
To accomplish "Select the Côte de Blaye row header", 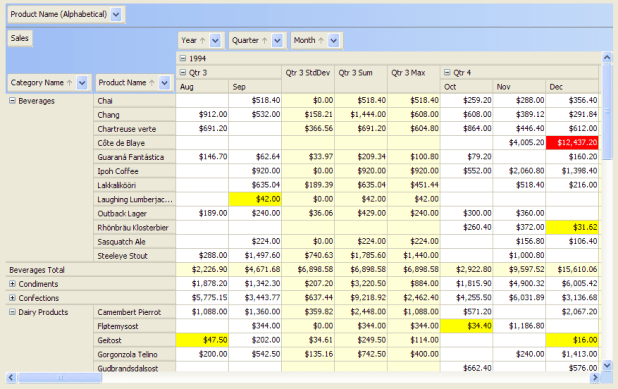I will click(135, 143).
